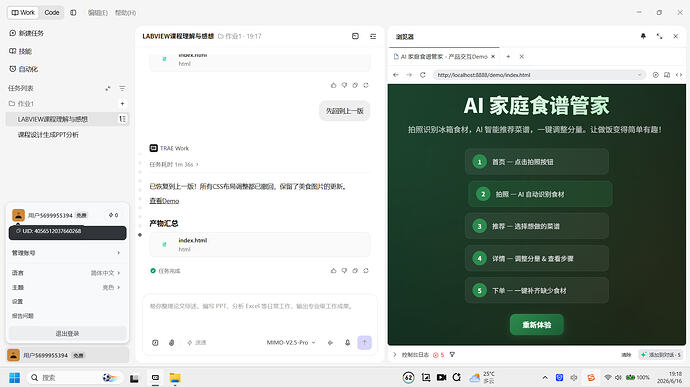Reload the embedded browser page

423,75
